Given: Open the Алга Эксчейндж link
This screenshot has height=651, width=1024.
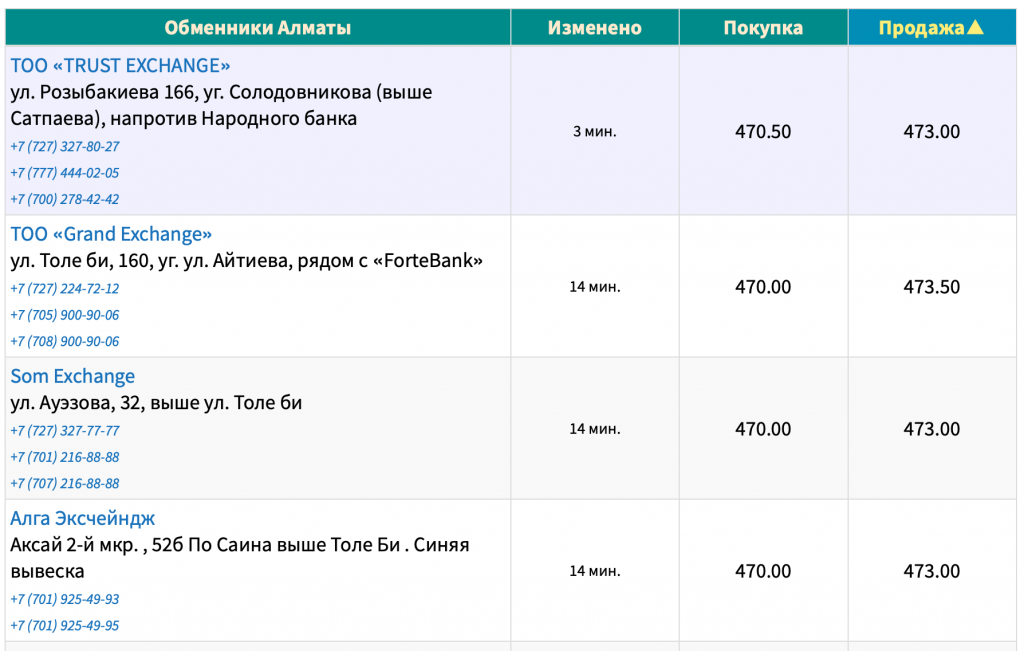Looking at the screenshot, I should [82, 518].
